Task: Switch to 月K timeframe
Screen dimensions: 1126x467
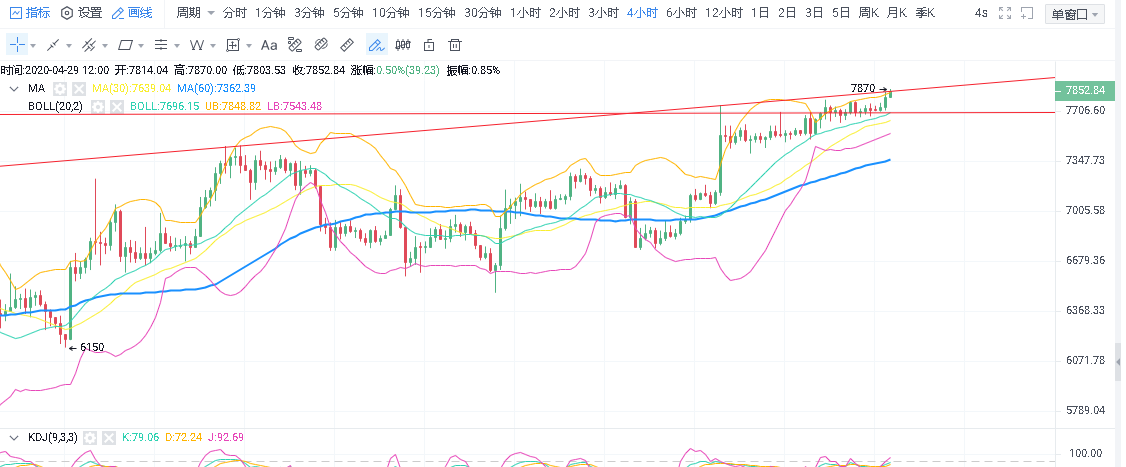Action: pyautogui.click(x=897, y=12)
